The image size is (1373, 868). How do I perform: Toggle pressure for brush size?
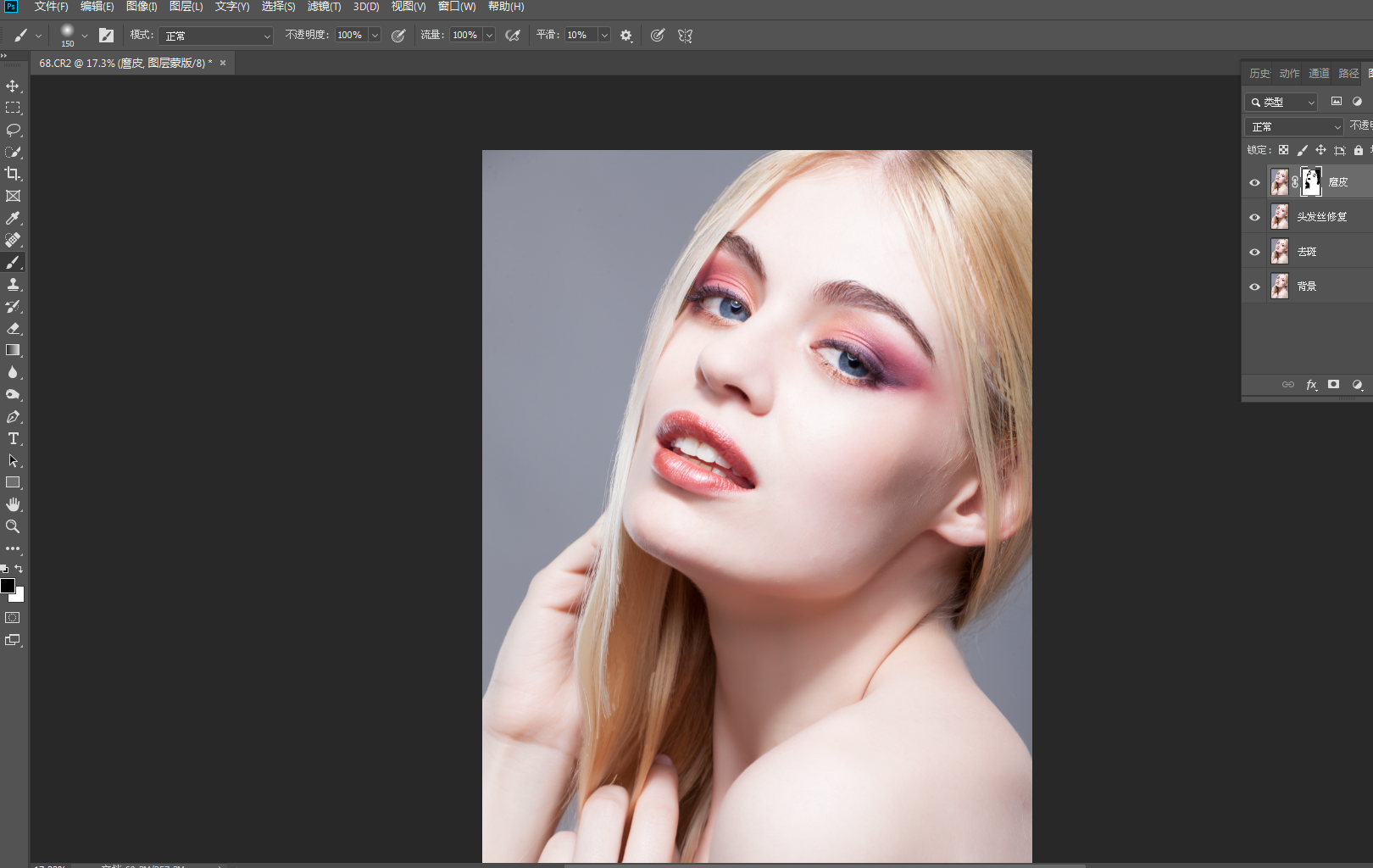658,36
